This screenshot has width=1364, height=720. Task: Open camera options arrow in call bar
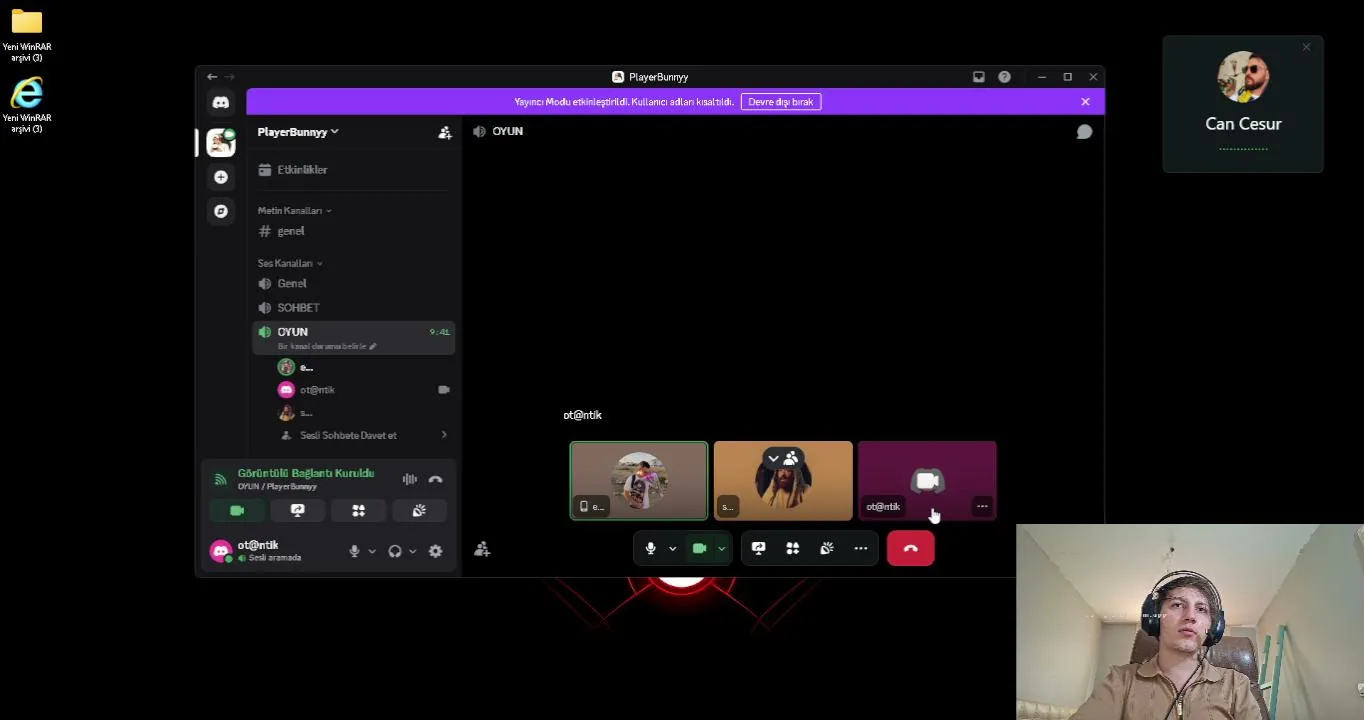point(721,549)
